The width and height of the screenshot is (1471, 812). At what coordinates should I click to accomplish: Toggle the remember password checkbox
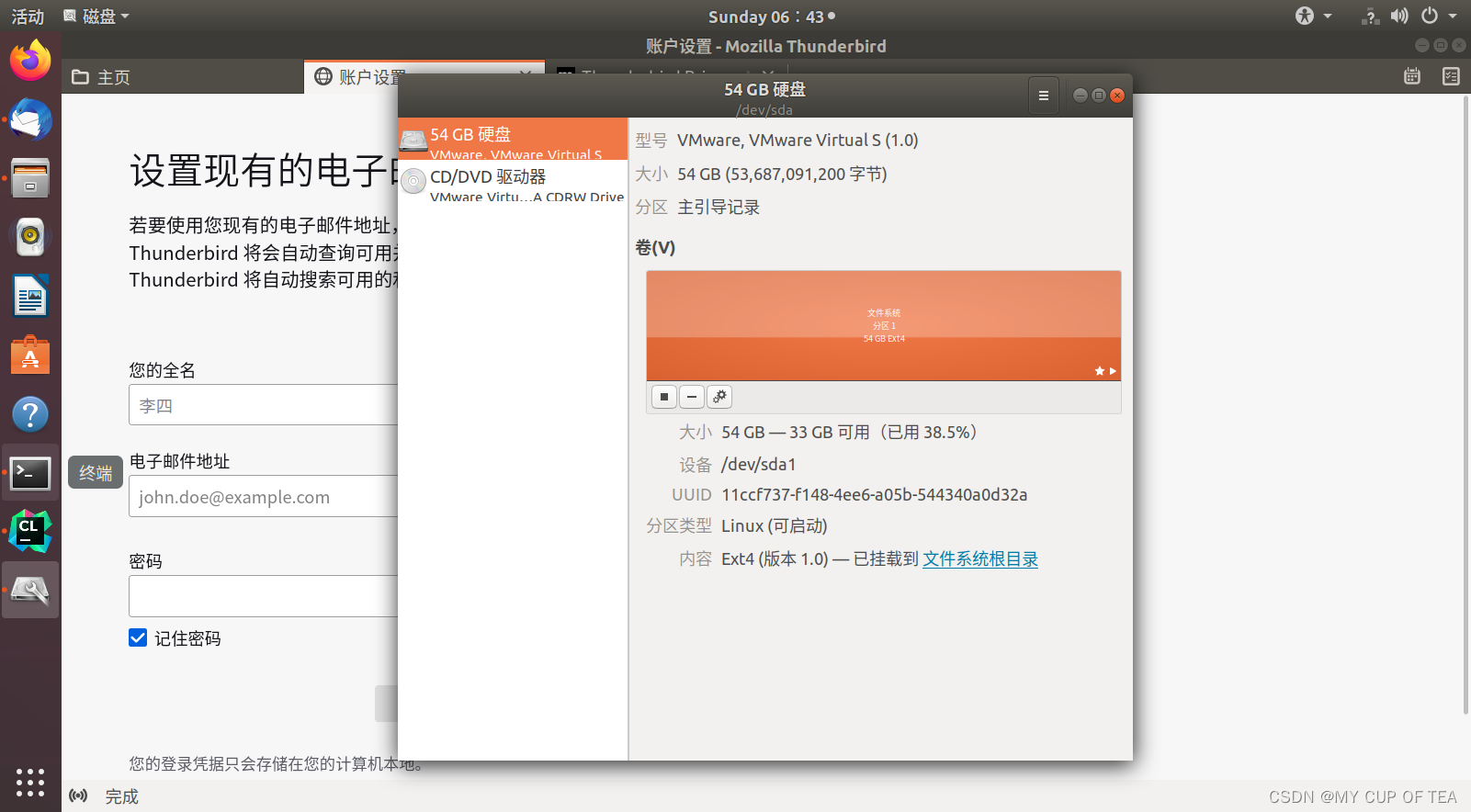coord(138,637)
